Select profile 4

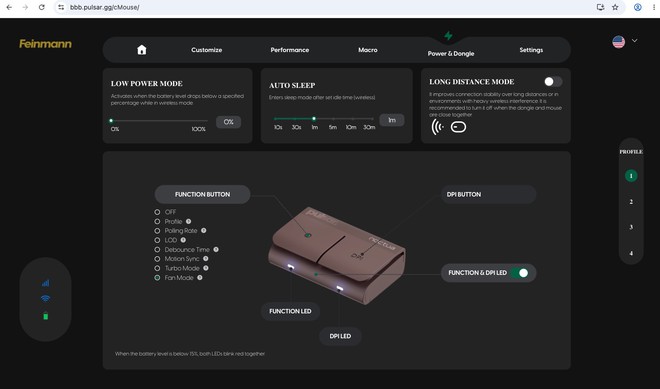[x=631, y=253]
